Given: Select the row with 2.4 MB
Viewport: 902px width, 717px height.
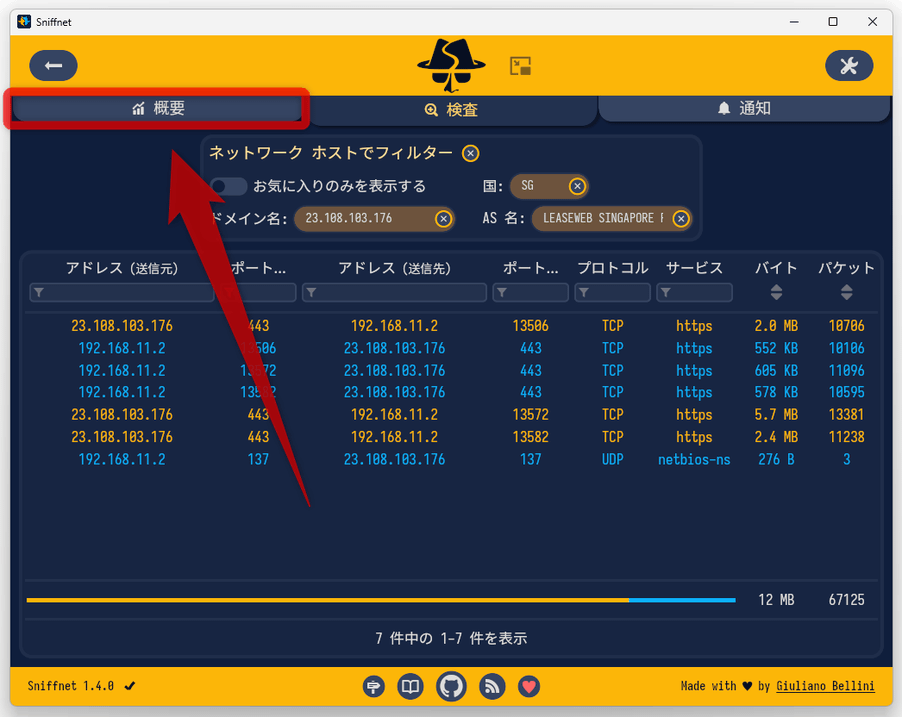Looking at the screenshot, I should pos(452,437).
